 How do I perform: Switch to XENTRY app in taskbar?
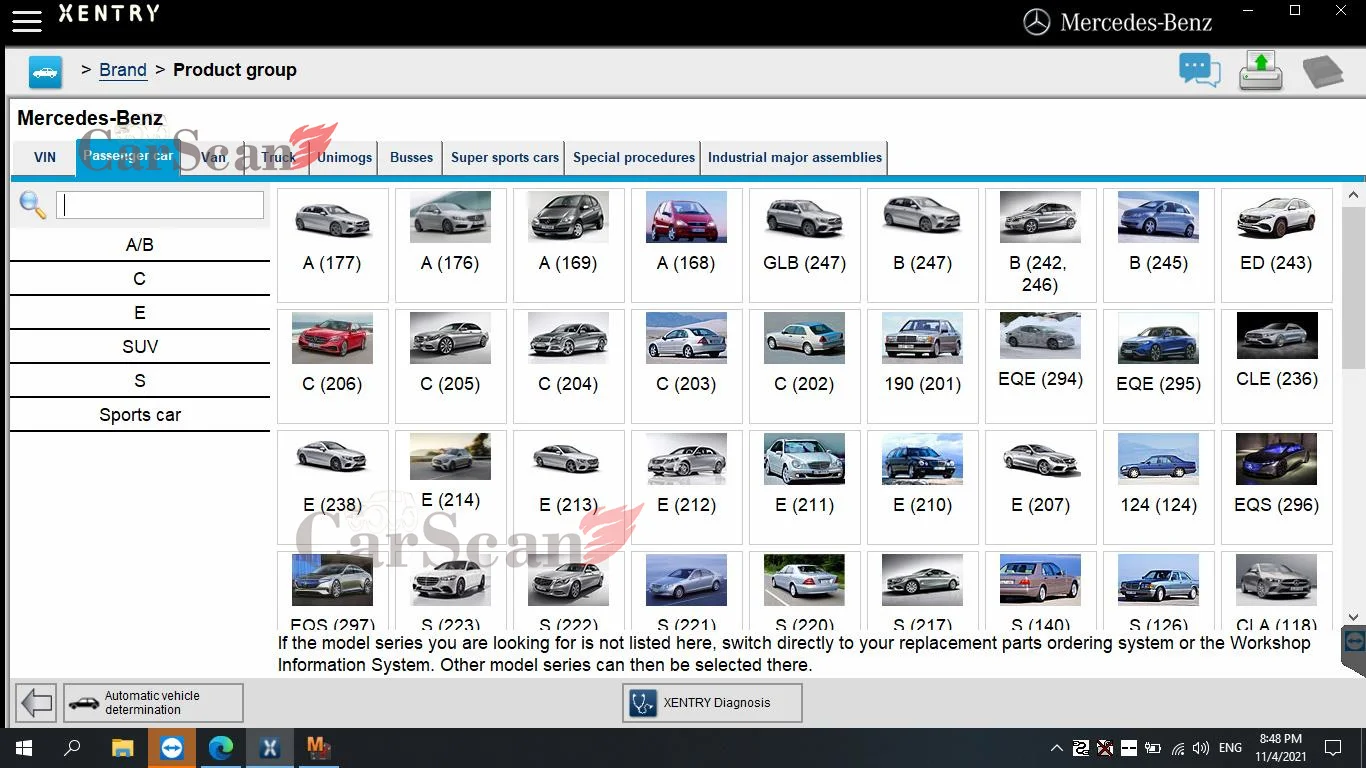tap(270, 748)
